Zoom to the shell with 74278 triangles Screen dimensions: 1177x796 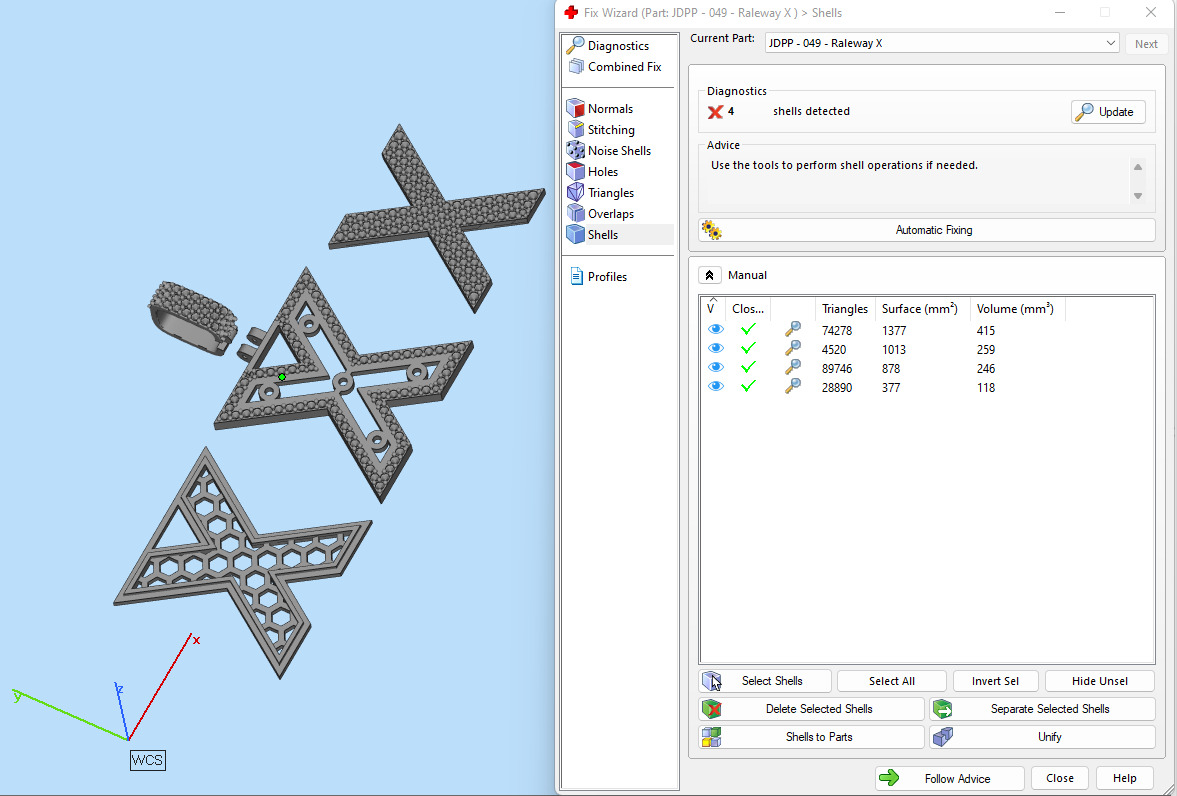792,329
